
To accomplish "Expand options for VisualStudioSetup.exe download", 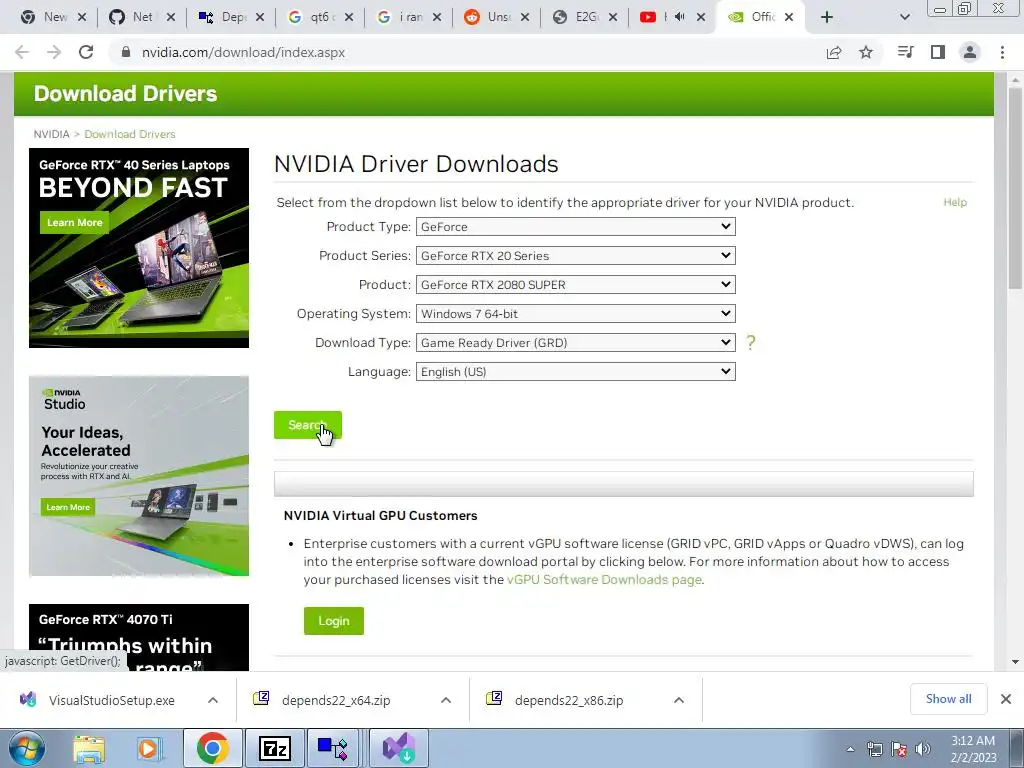I will [213, 700].
